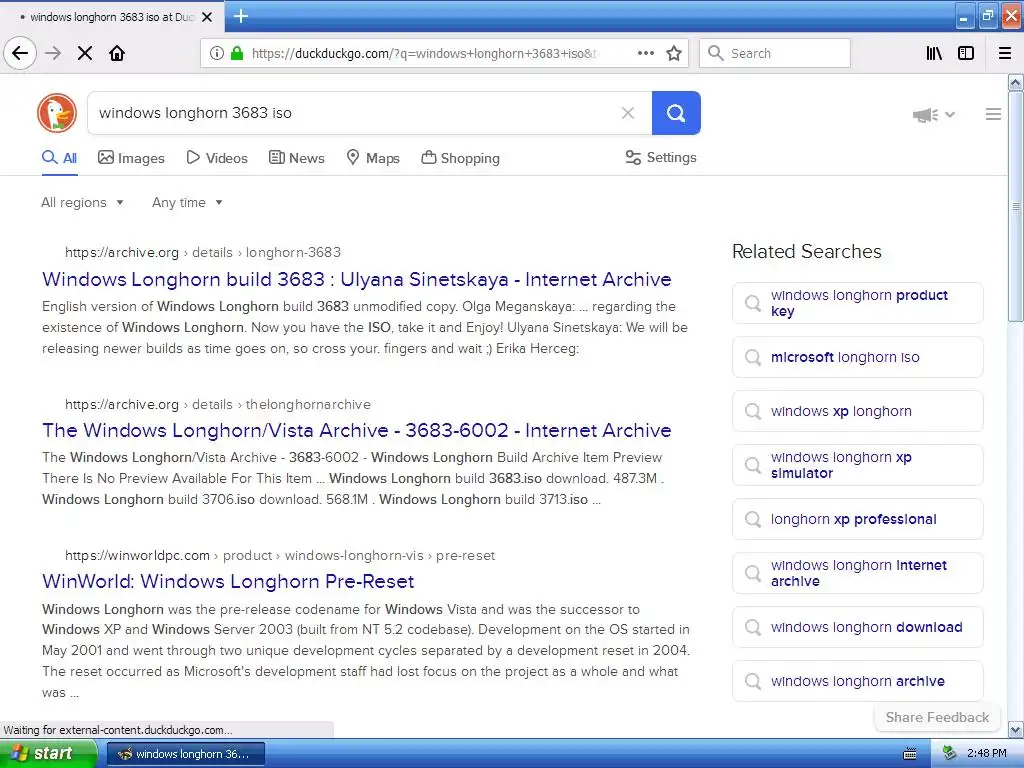Click the scrollbar down arrow
Viewport: 1024px width, 768px height.
click(1016, 729)
